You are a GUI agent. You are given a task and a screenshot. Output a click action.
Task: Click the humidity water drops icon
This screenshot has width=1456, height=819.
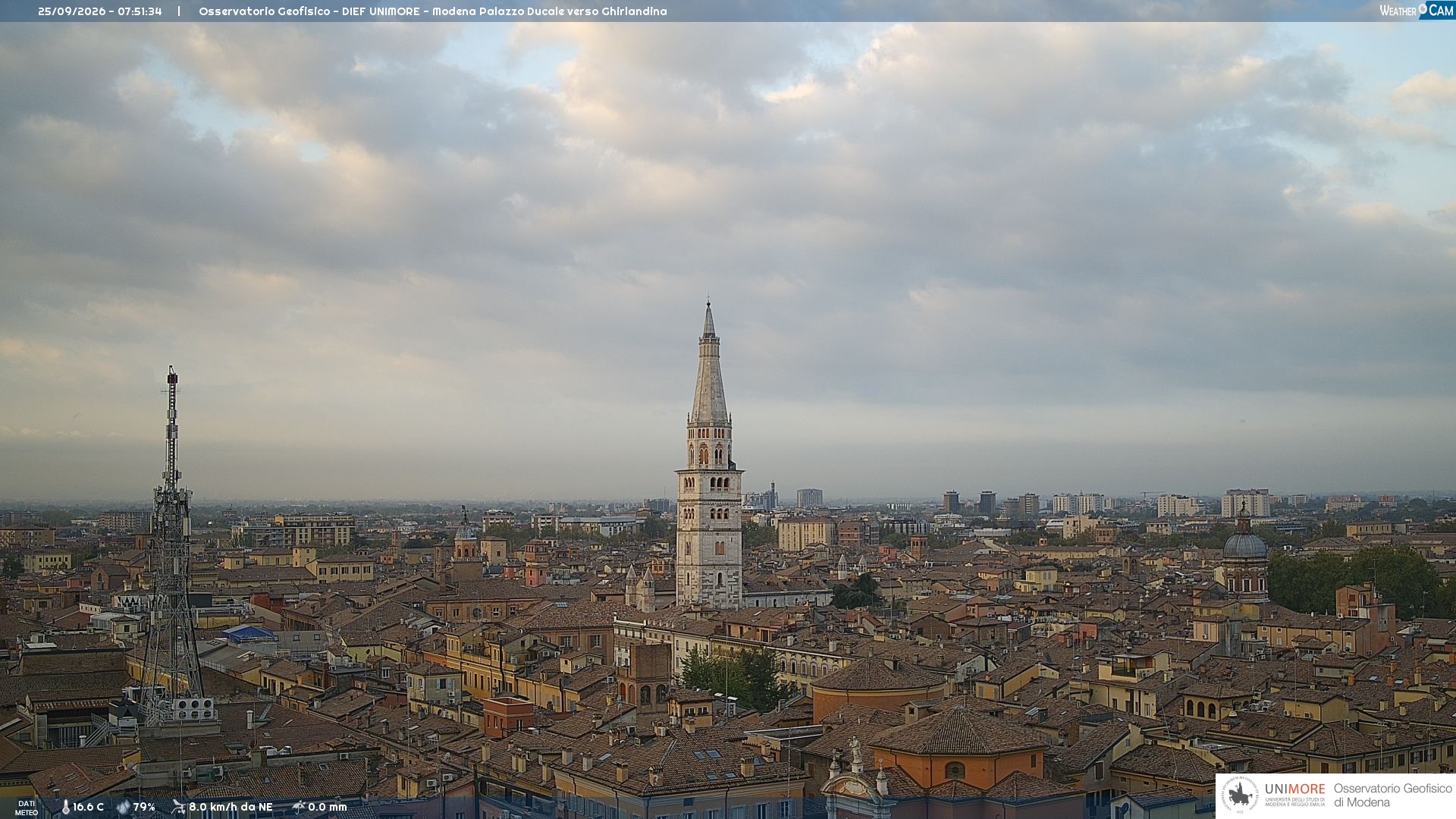point(123,807)
